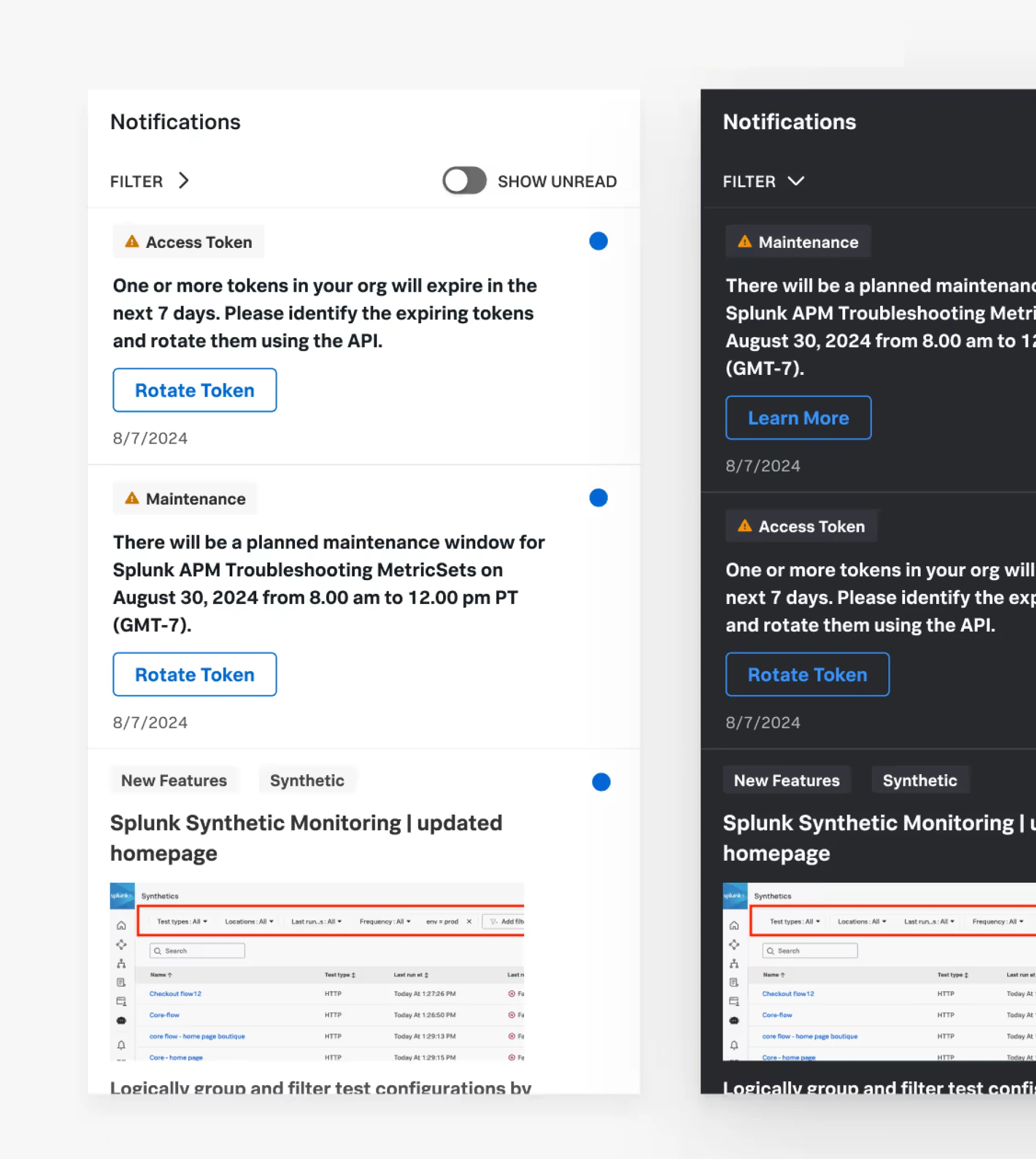Open Learn More in the dark panel
The width and height of the screenshot is (1036, 1159).
[798, 418]
